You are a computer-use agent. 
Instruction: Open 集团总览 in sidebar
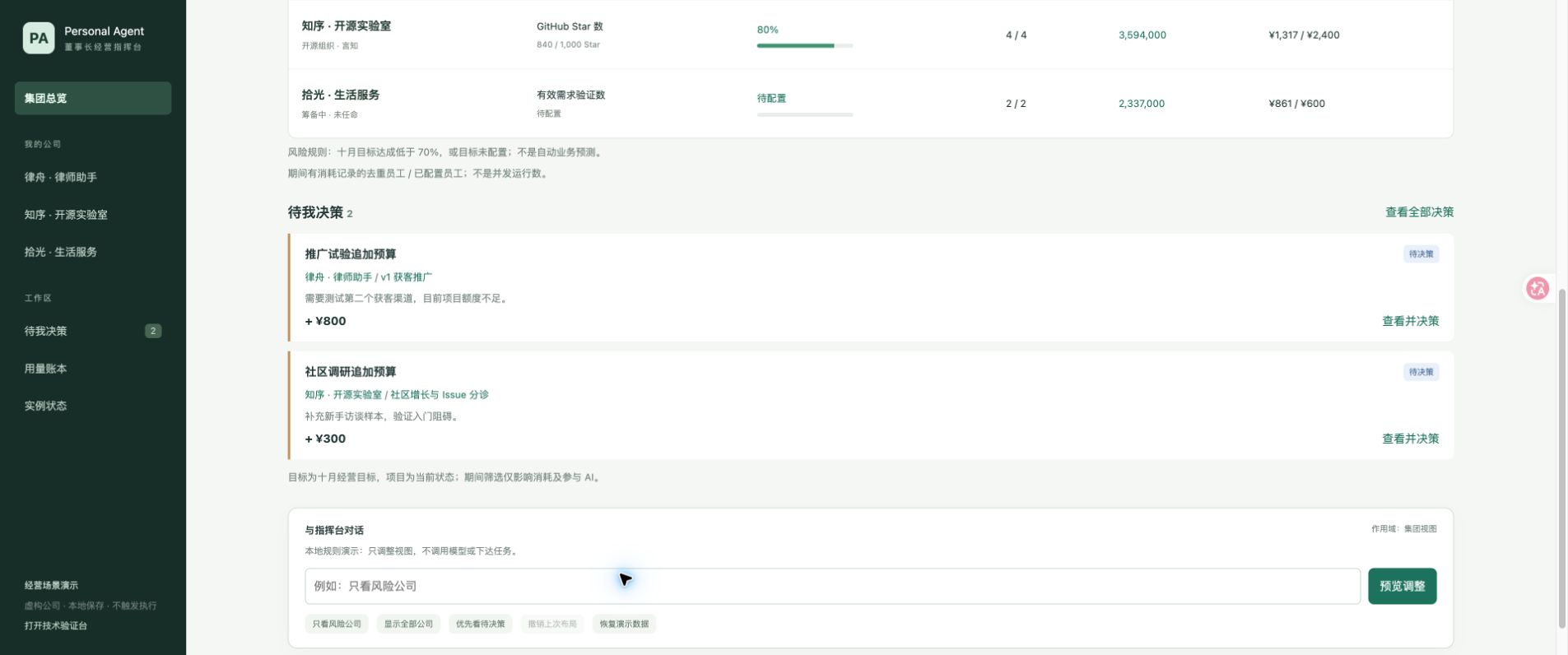[93, 98]
